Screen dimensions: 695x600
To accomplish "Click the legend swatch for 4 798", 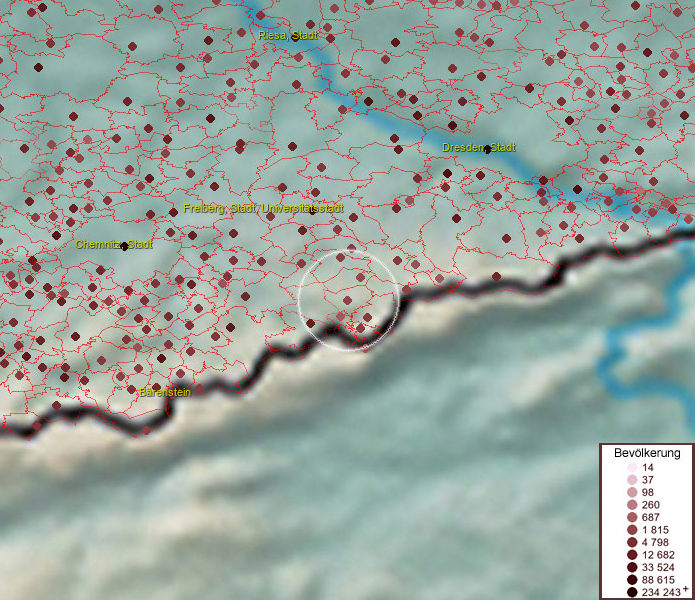I will coord(631,542).
